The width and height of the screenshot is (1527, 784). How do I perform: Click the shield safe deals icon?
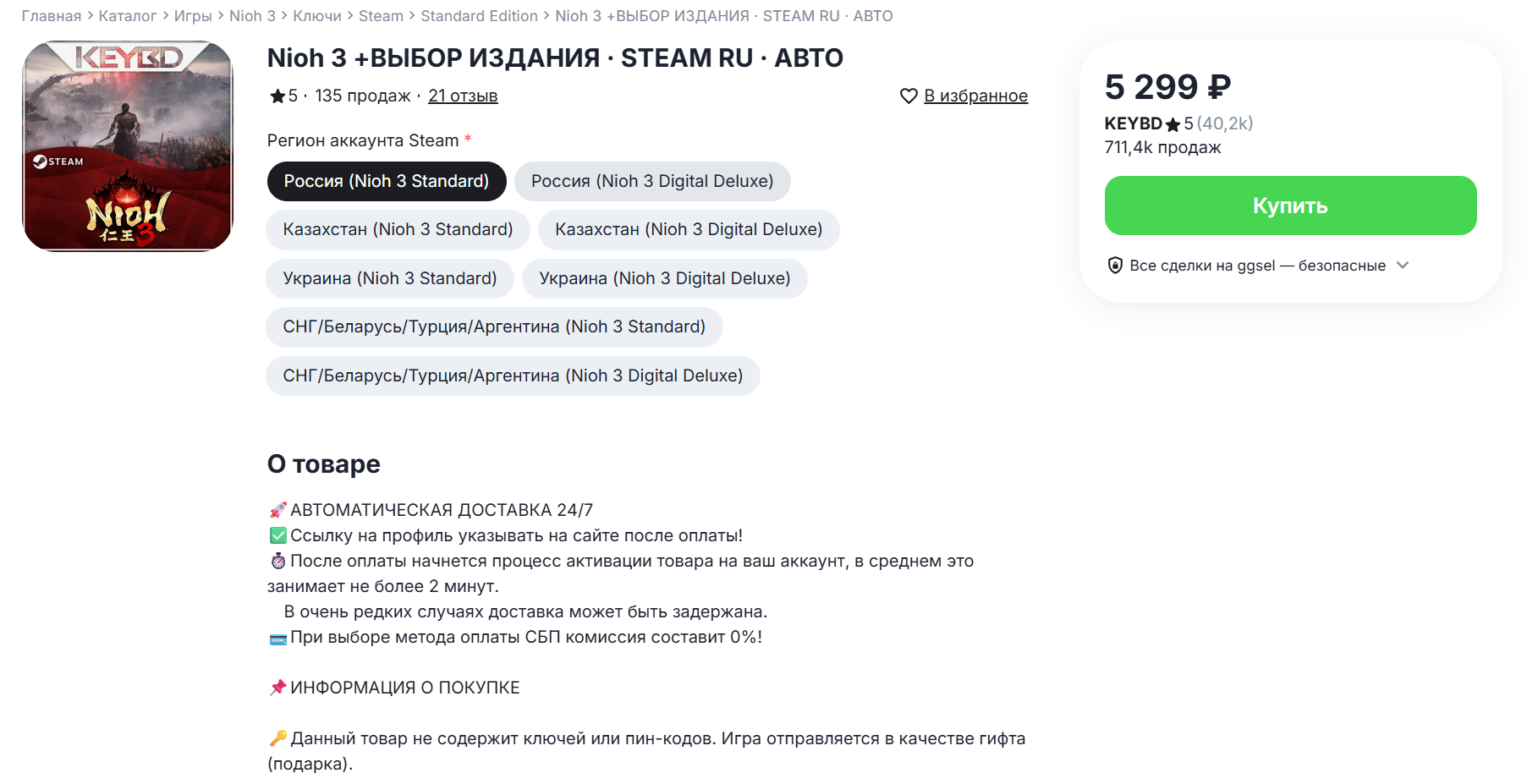pos(1115,266)
